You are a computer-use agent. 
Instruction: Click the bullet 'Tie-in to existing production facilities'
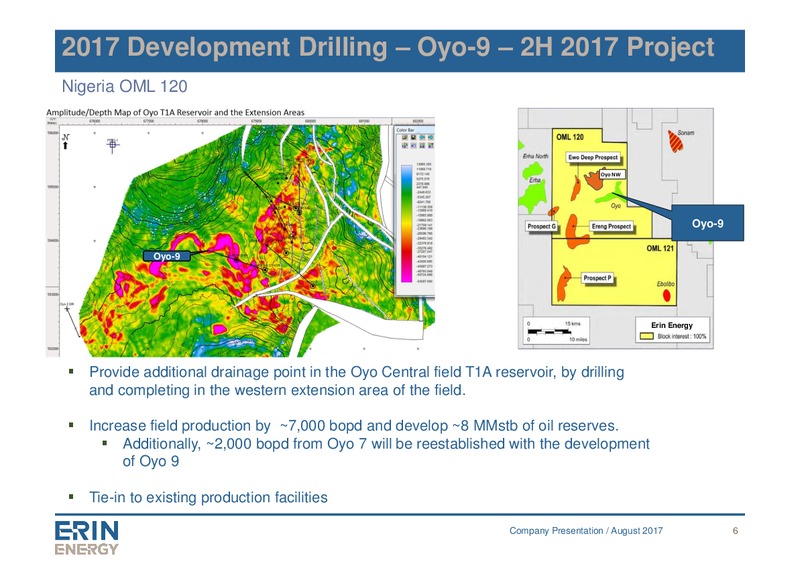208,497
